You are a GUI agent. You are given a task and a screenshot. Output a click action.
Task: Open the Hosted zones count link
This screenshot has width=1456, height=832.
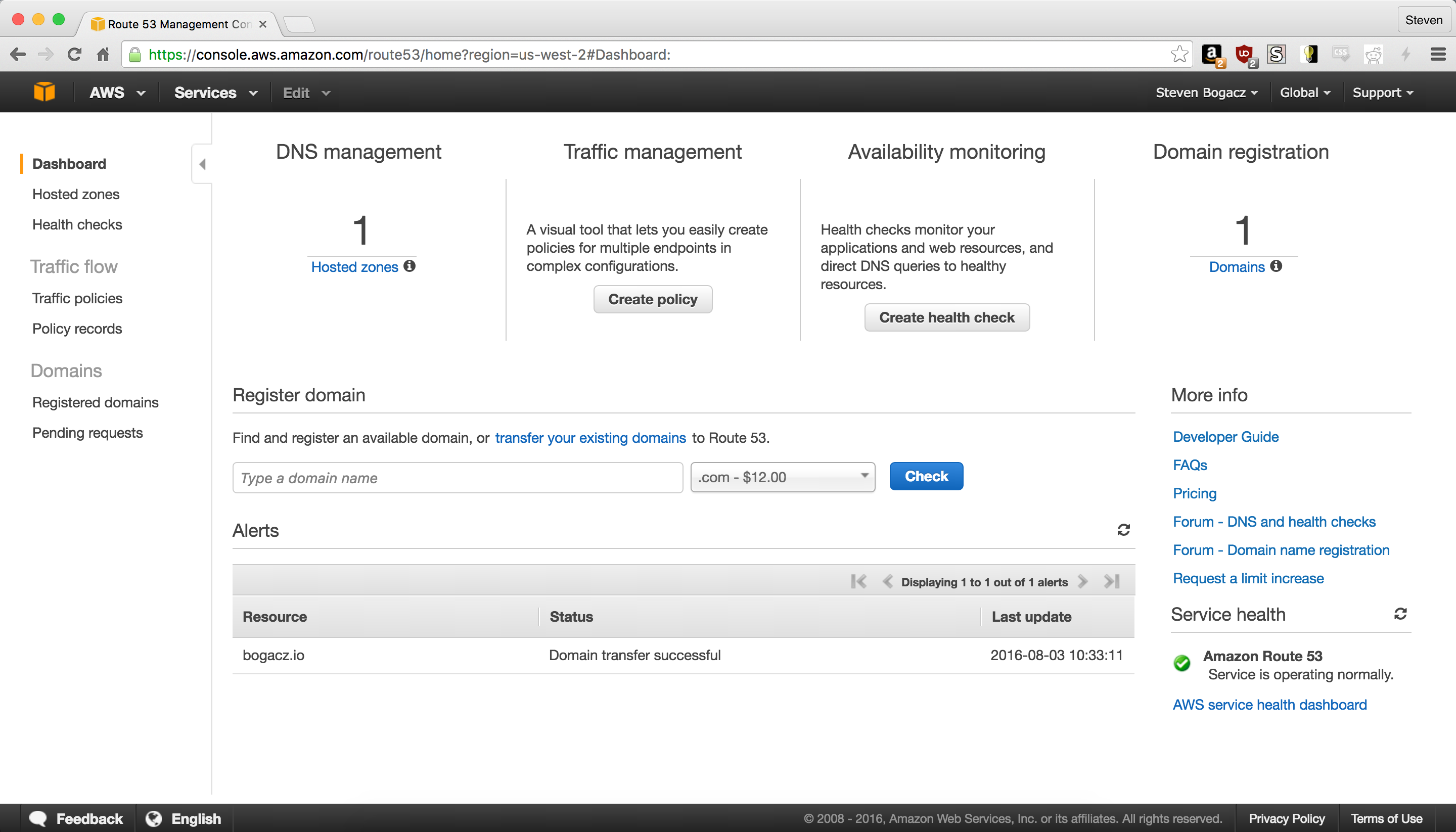[354, 267]
